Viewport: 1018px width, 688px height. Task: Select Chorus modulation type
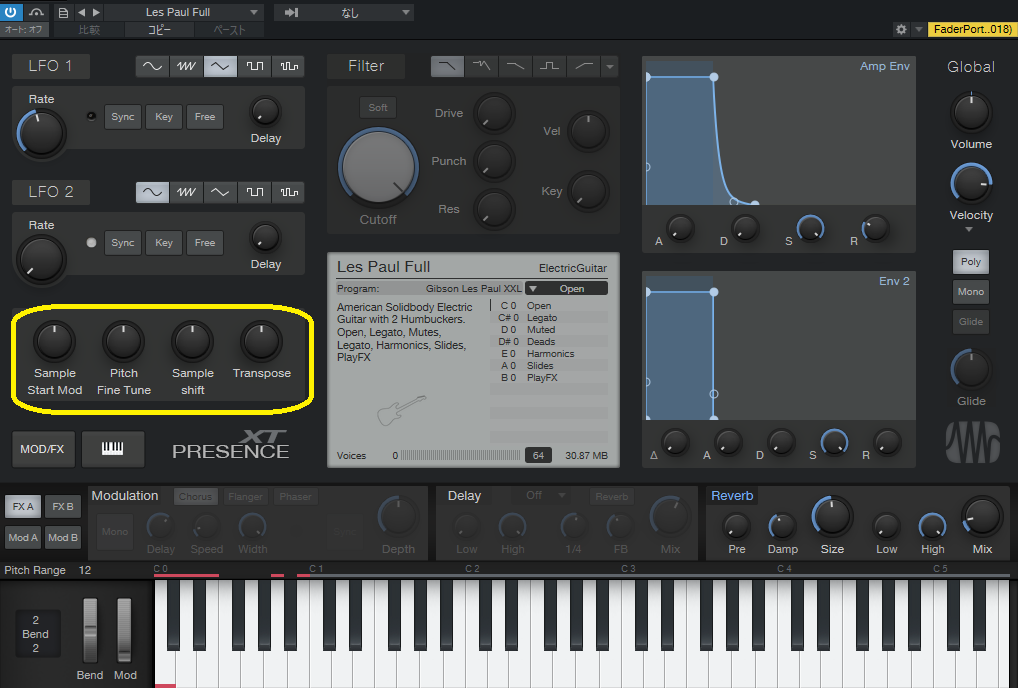tap(195, 497)
